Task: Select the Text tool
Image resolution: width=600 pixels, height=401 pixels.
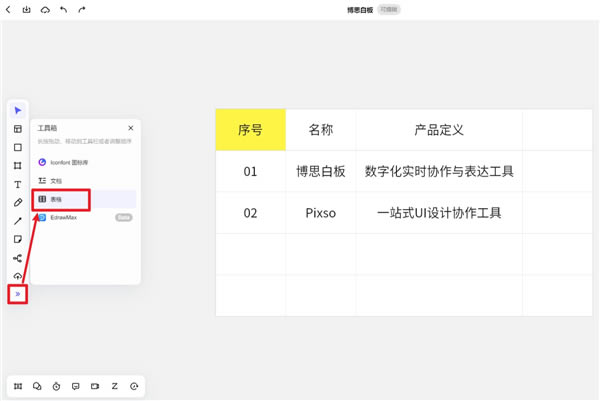Action: pyautogui.click(x=17, y=184)
